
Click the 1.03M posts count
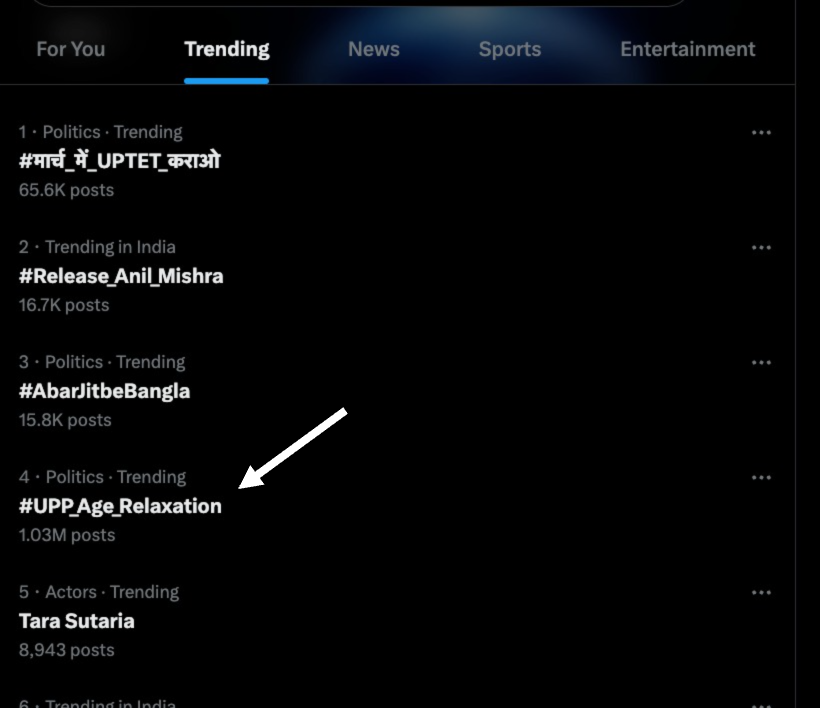66,535
